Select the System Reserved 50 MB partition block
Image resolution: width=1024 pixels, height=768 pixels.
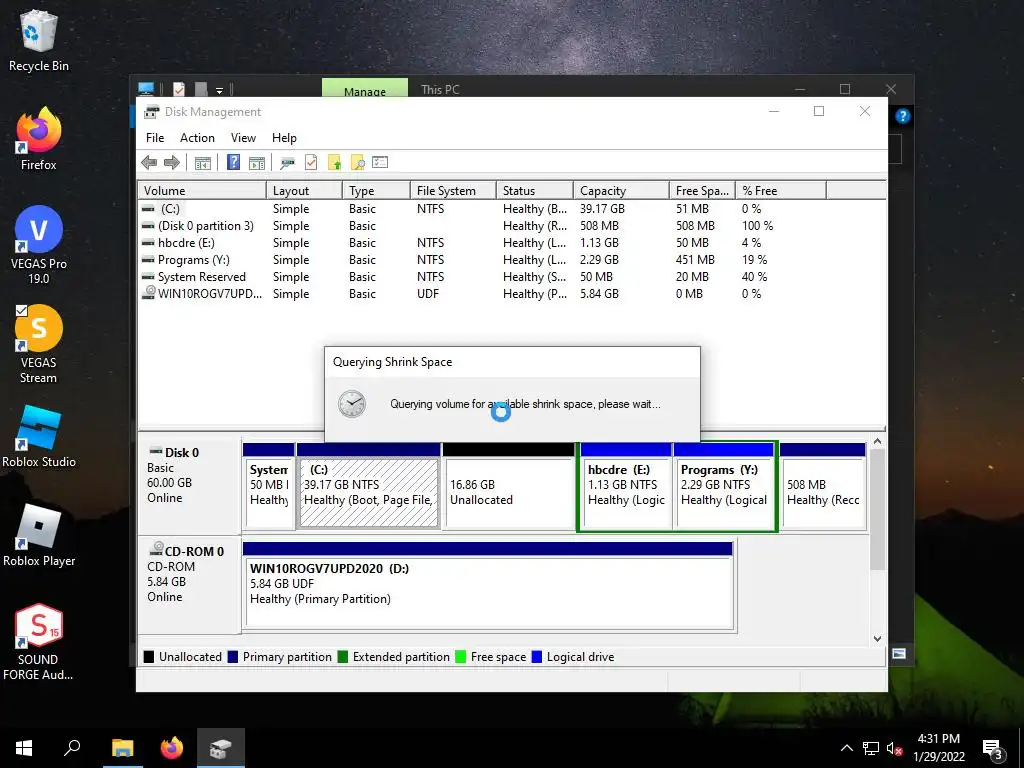(268, 487)
